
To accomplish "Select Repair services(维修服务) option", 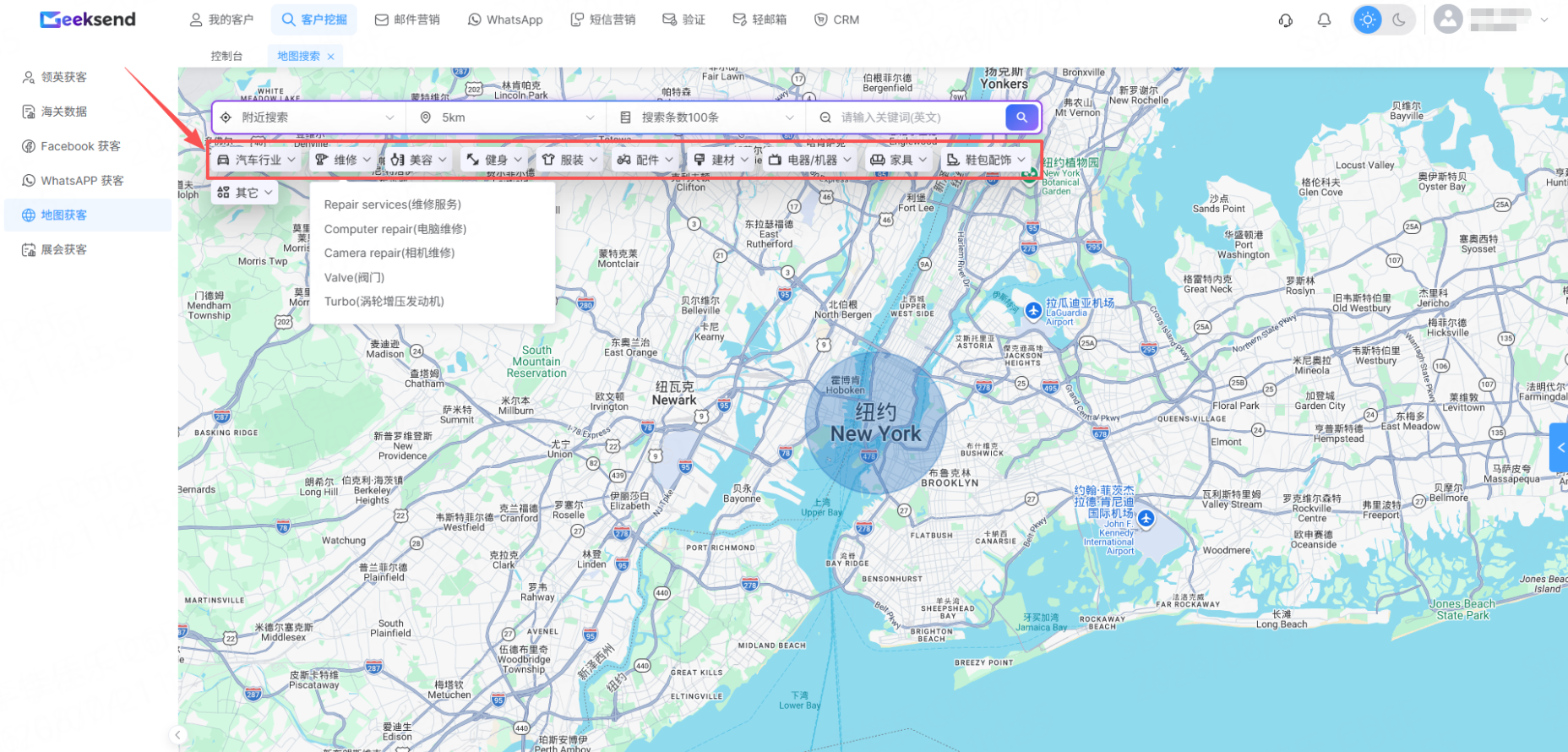I will tap(433, 204).
